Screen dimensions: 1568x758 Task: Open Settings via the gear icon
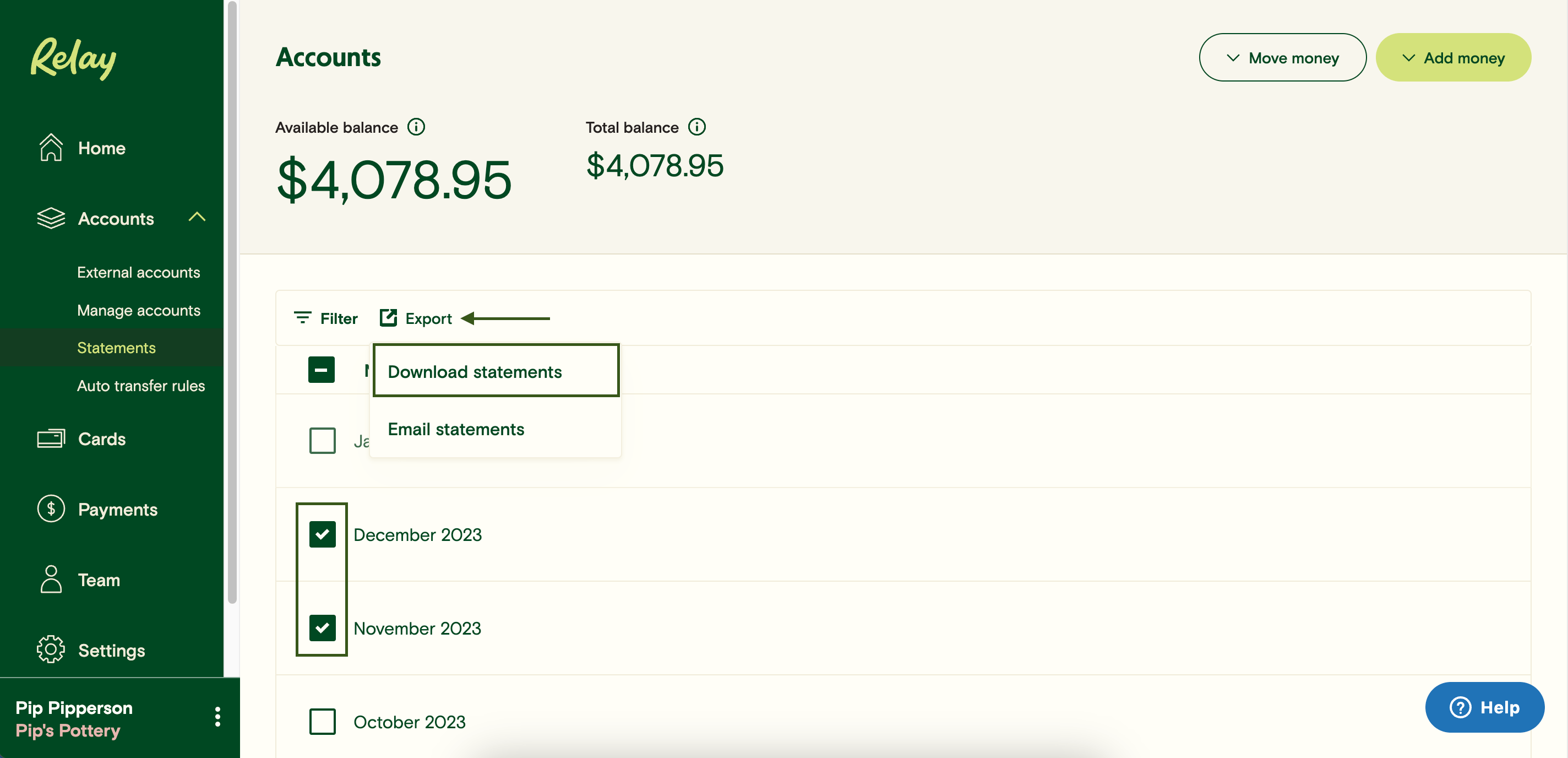pyautogui.click(x=51, y=649)
